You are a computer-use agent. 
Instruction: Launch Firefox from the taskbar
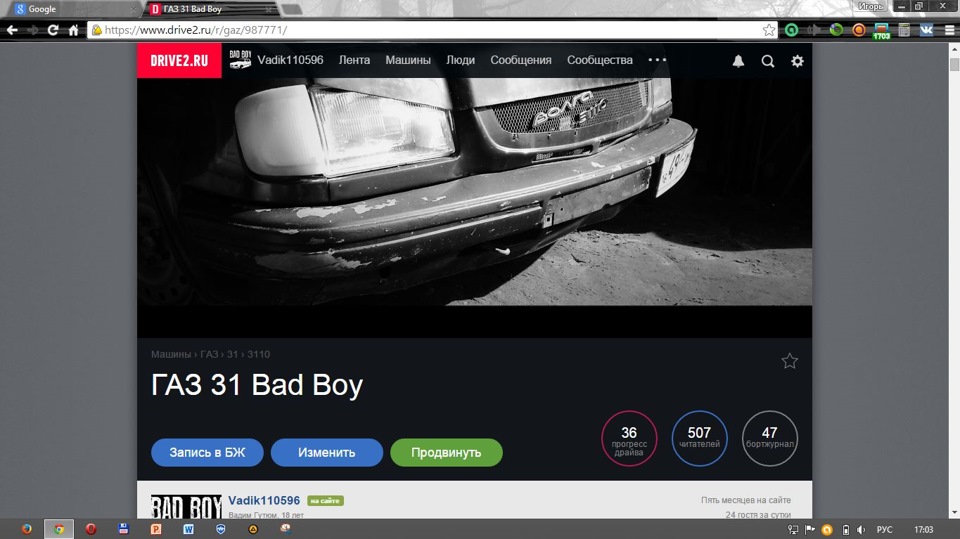click(x=26, y=529)
